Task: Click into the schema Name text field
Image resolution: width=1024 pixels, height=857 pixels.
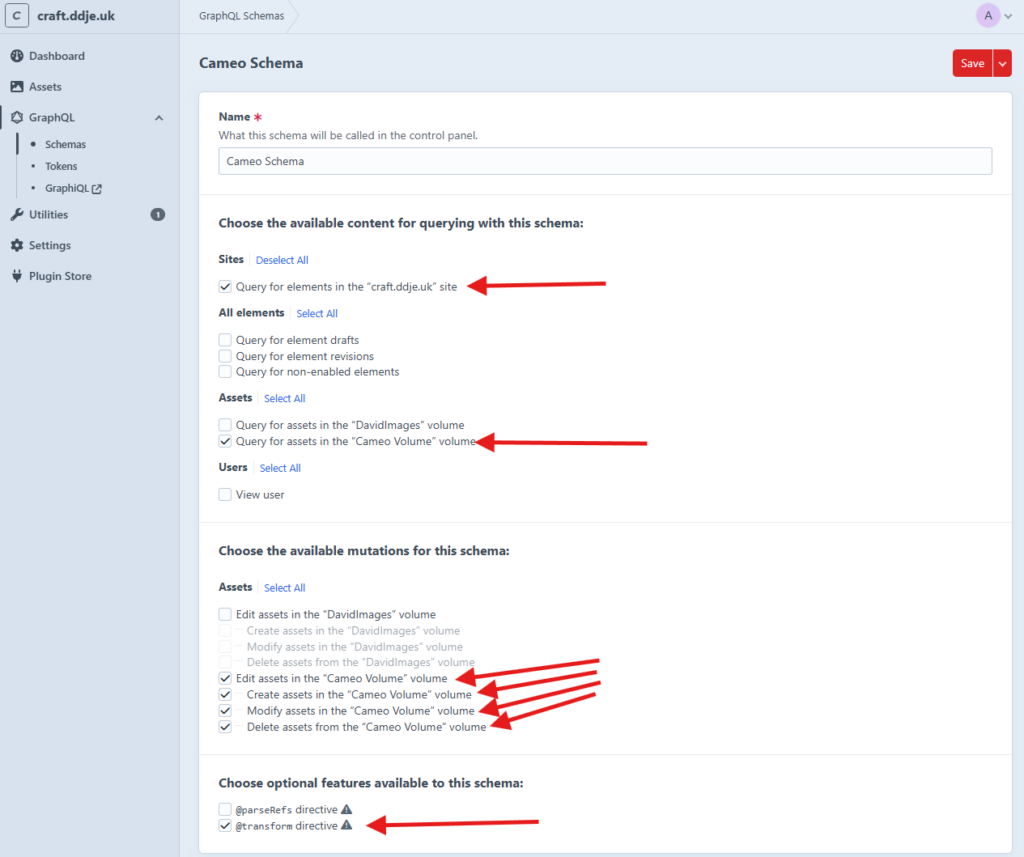Action: (x=605, y=161)
